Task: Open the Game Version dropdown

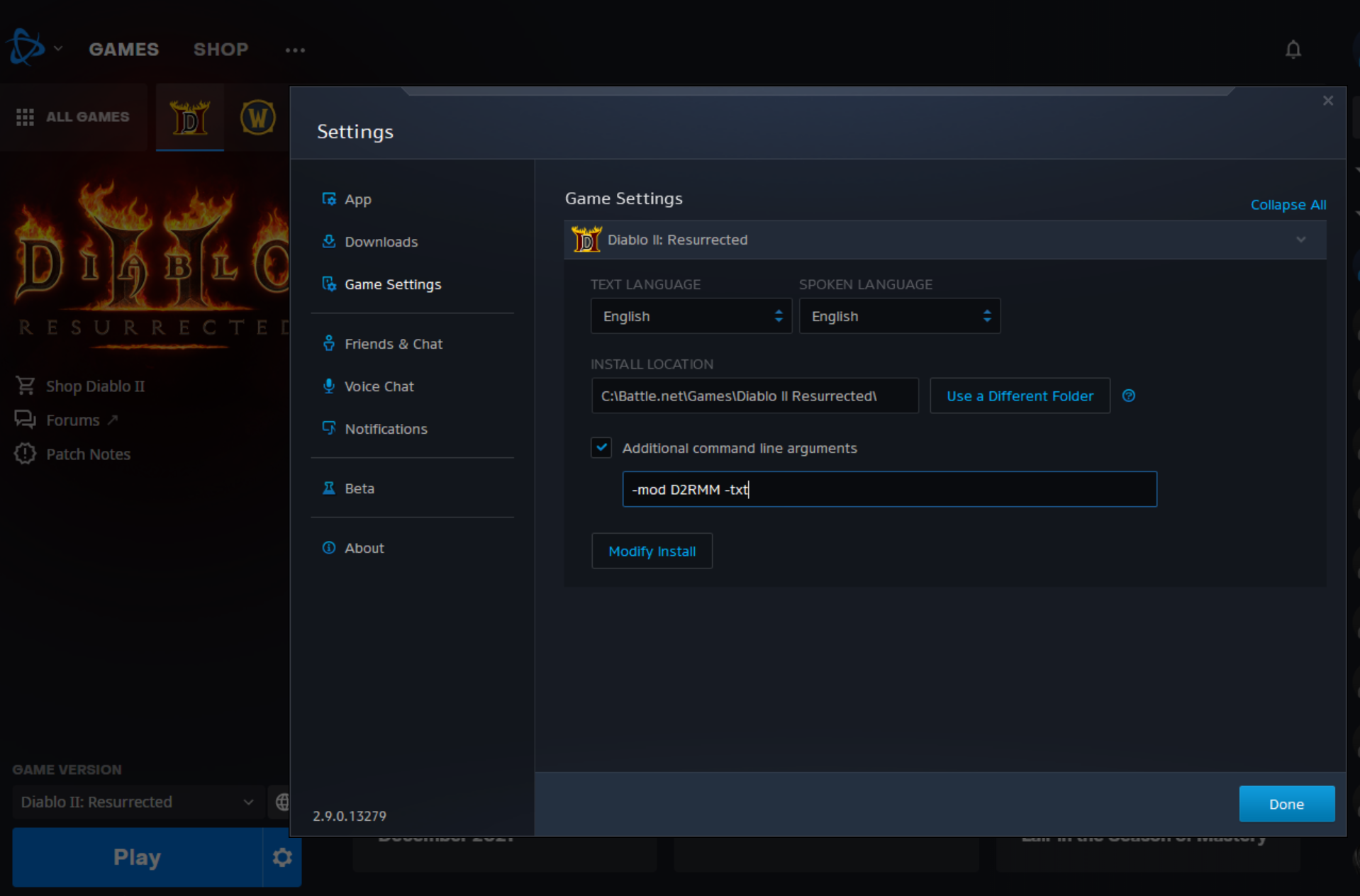Action: point(138,802)
